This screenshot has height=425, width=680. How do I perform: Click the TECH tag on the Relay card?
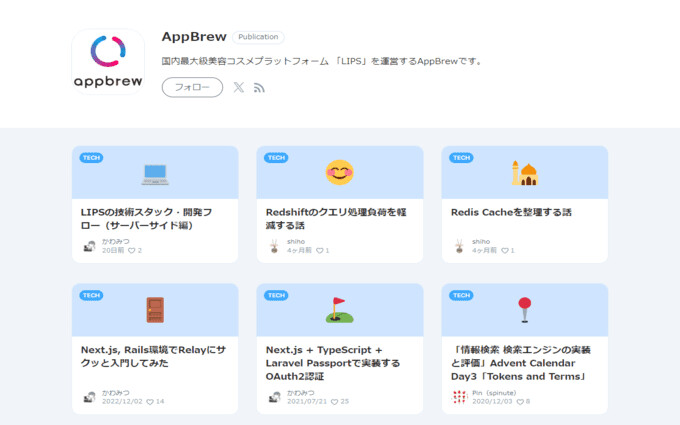click(91, 295)
